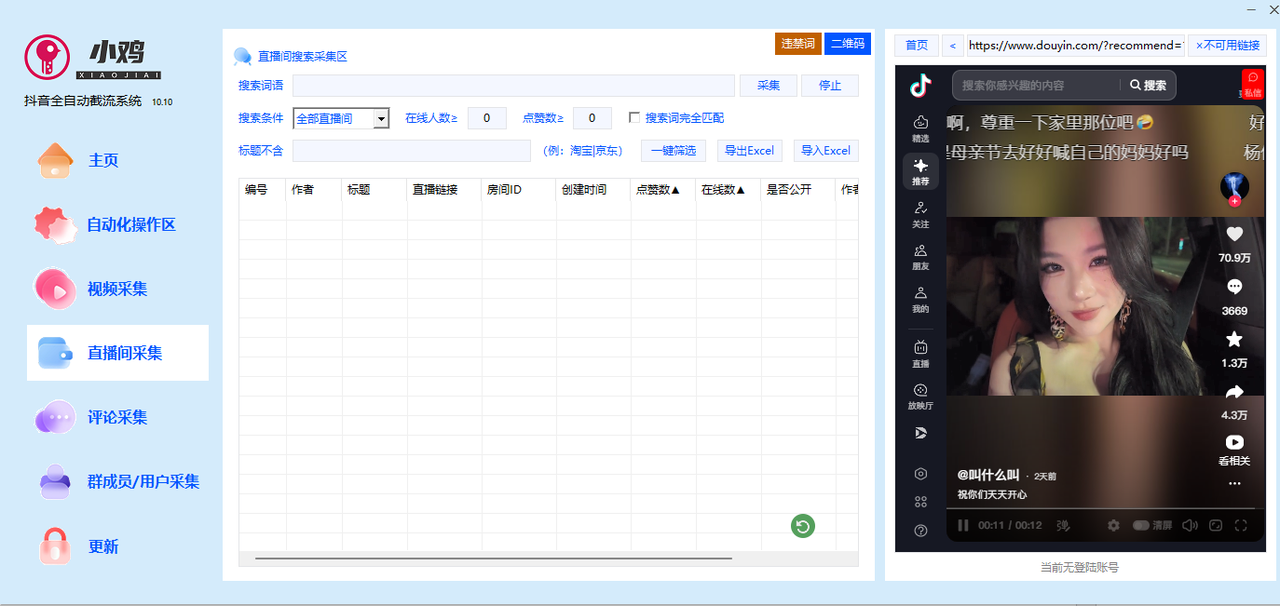The image size is (1280, 606).
Task: Click the 朋友 icon in Douyin sidebar
Action: [921, 255]
